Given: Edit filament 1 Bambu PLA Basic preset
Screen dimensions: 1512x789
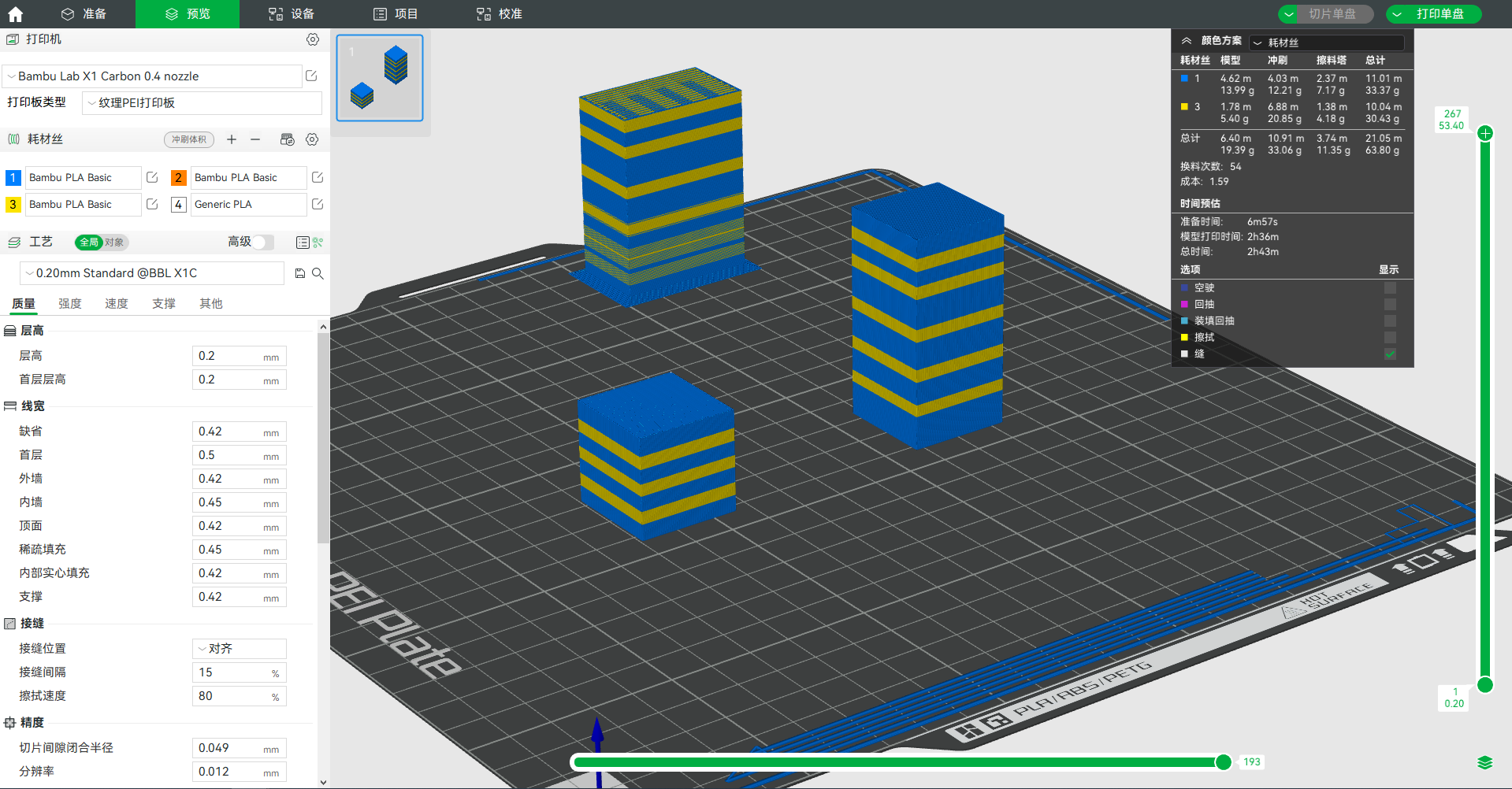Looking at the screenshot, I should [x=152, y=177].
